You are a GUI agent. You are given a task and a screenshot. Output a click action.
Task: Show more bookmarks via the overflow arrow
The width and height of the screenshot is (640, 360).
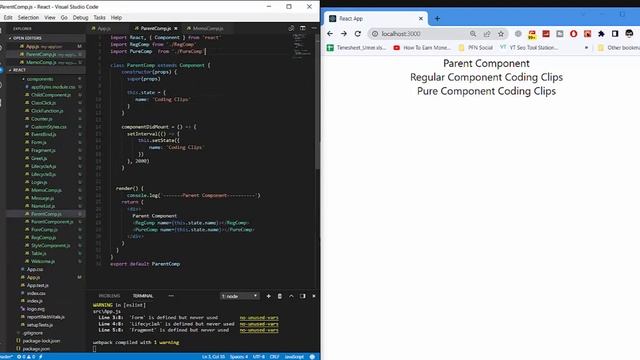tap(587, 48)
